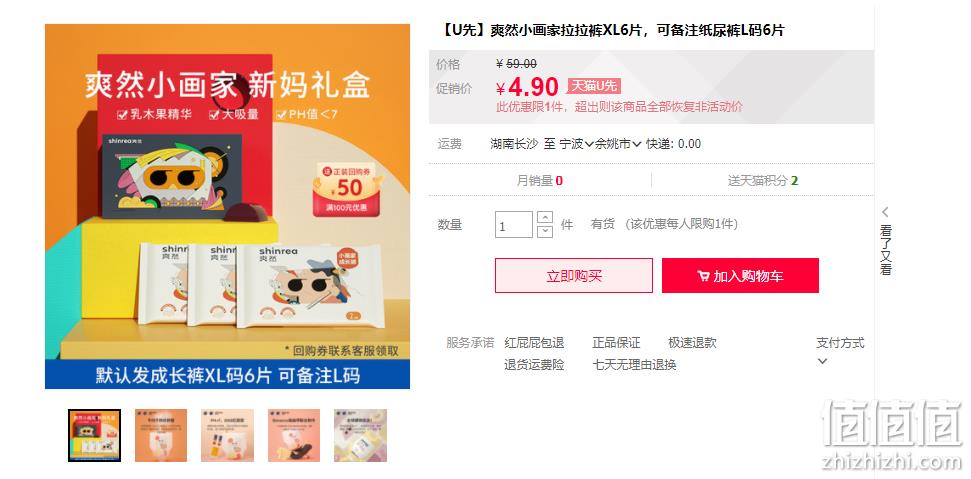Click the 红屁屁包退 service link
Viewport: 971px width, 479px height.
coord(534,343)
